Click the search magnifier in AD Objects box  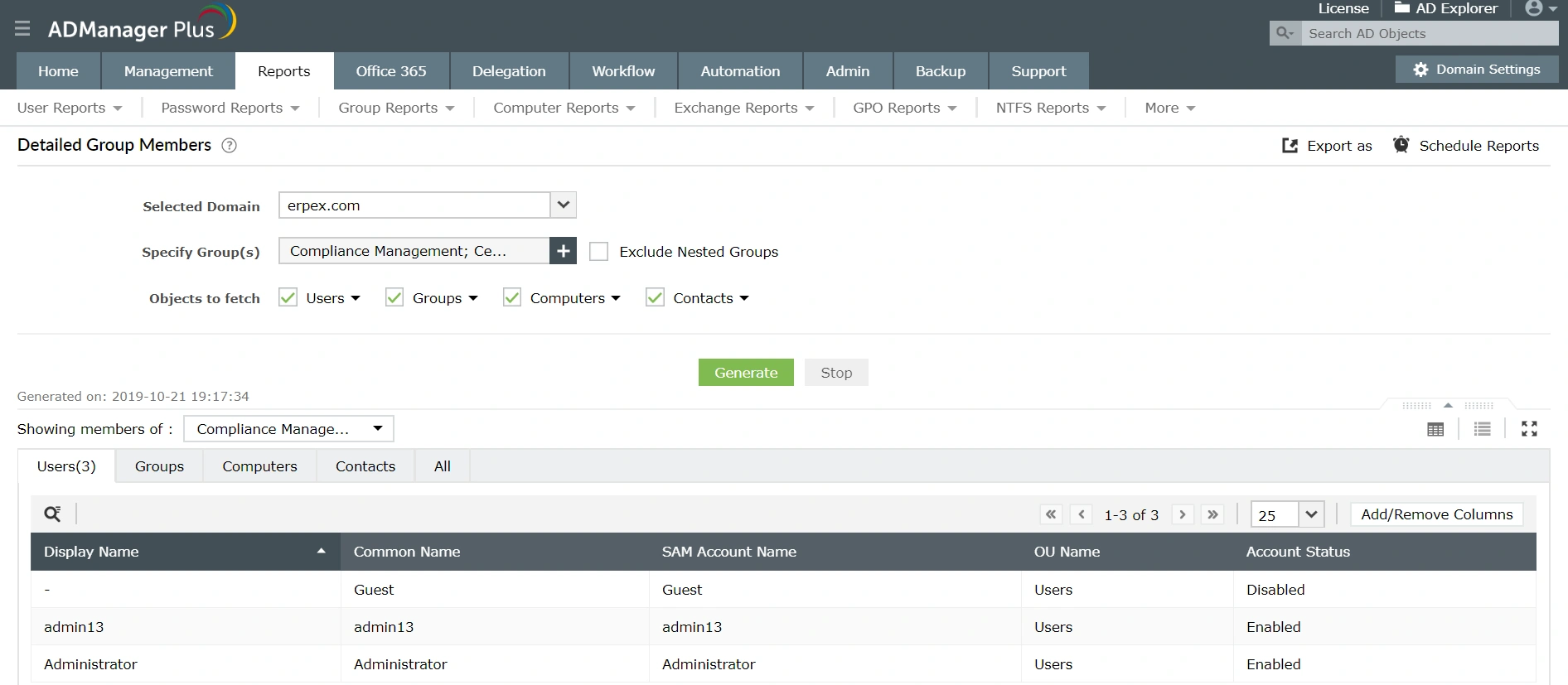1285,33
